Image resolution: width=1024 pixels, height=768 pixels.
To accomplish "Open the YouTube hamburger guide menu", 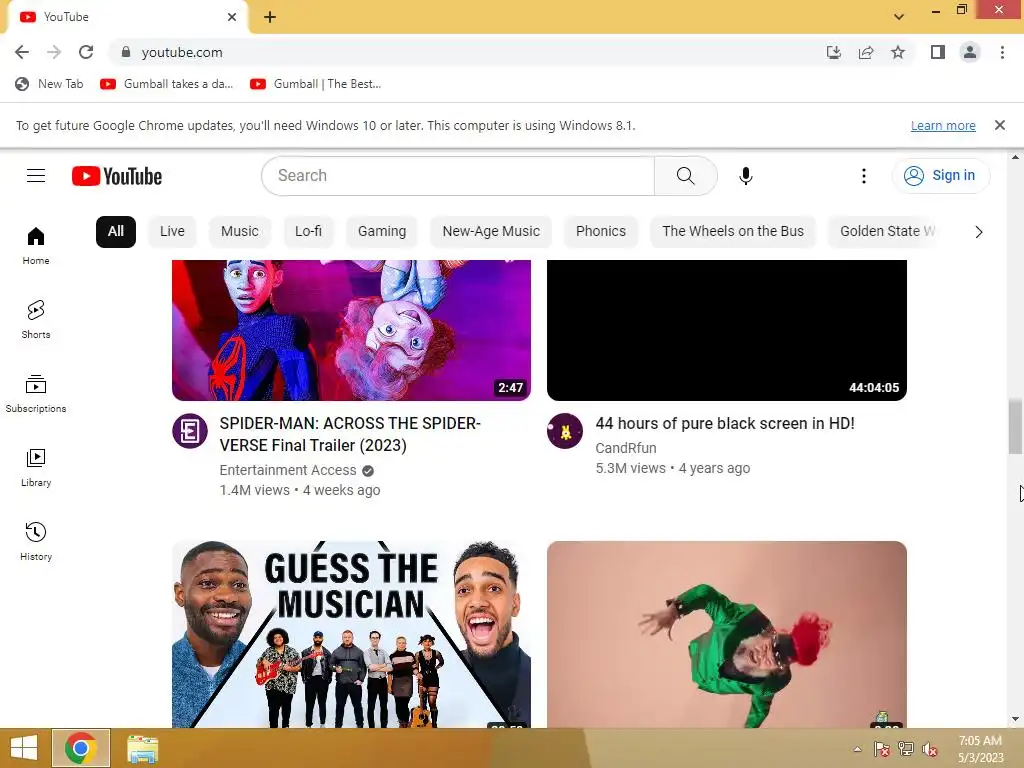I will coord(36,176).
